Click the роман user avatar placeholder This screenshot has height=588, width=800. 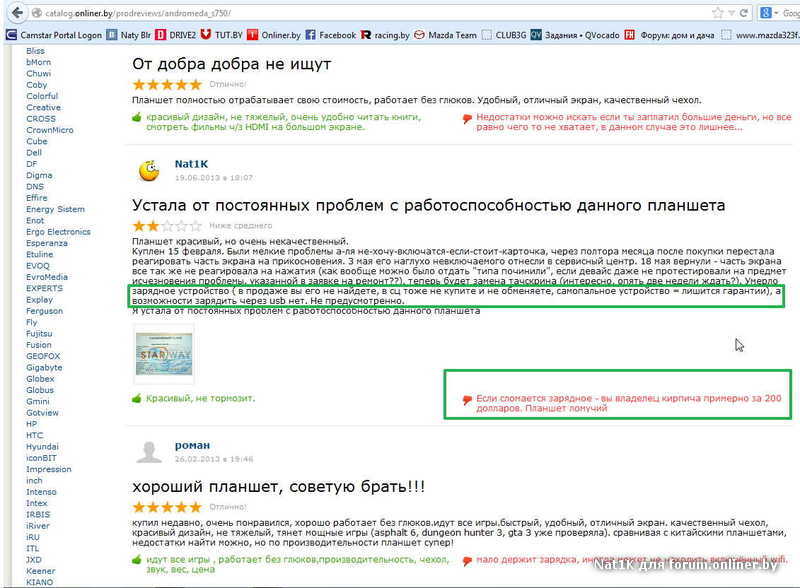(149, 452)
